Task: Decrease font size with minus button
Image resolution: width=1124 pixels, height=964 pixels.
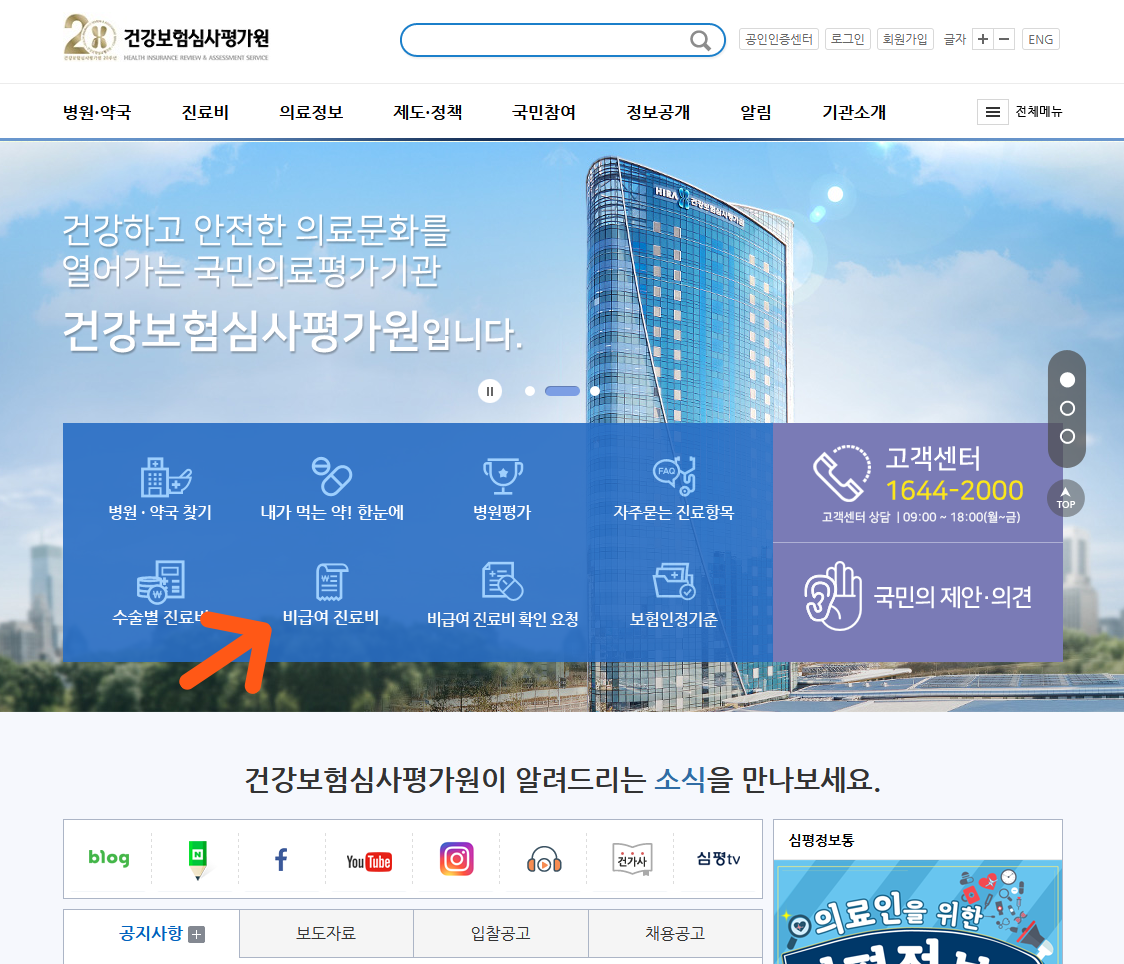Action: (1004, 39)
